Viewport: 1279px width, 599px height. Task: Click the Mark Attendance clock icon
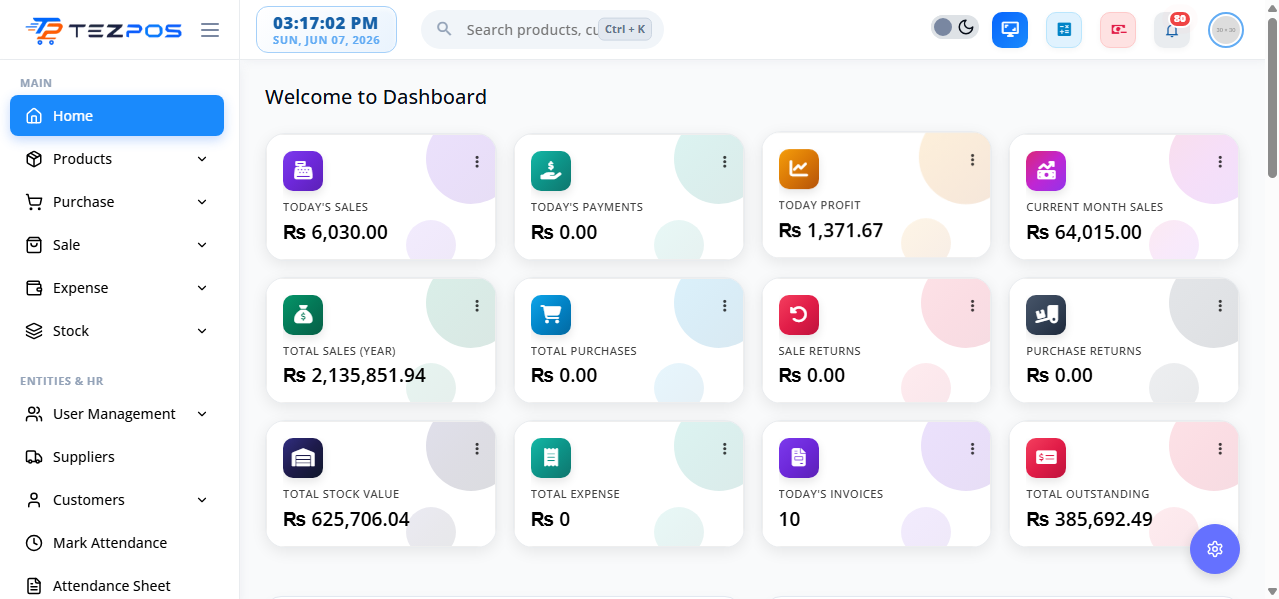tap(34, 543)
